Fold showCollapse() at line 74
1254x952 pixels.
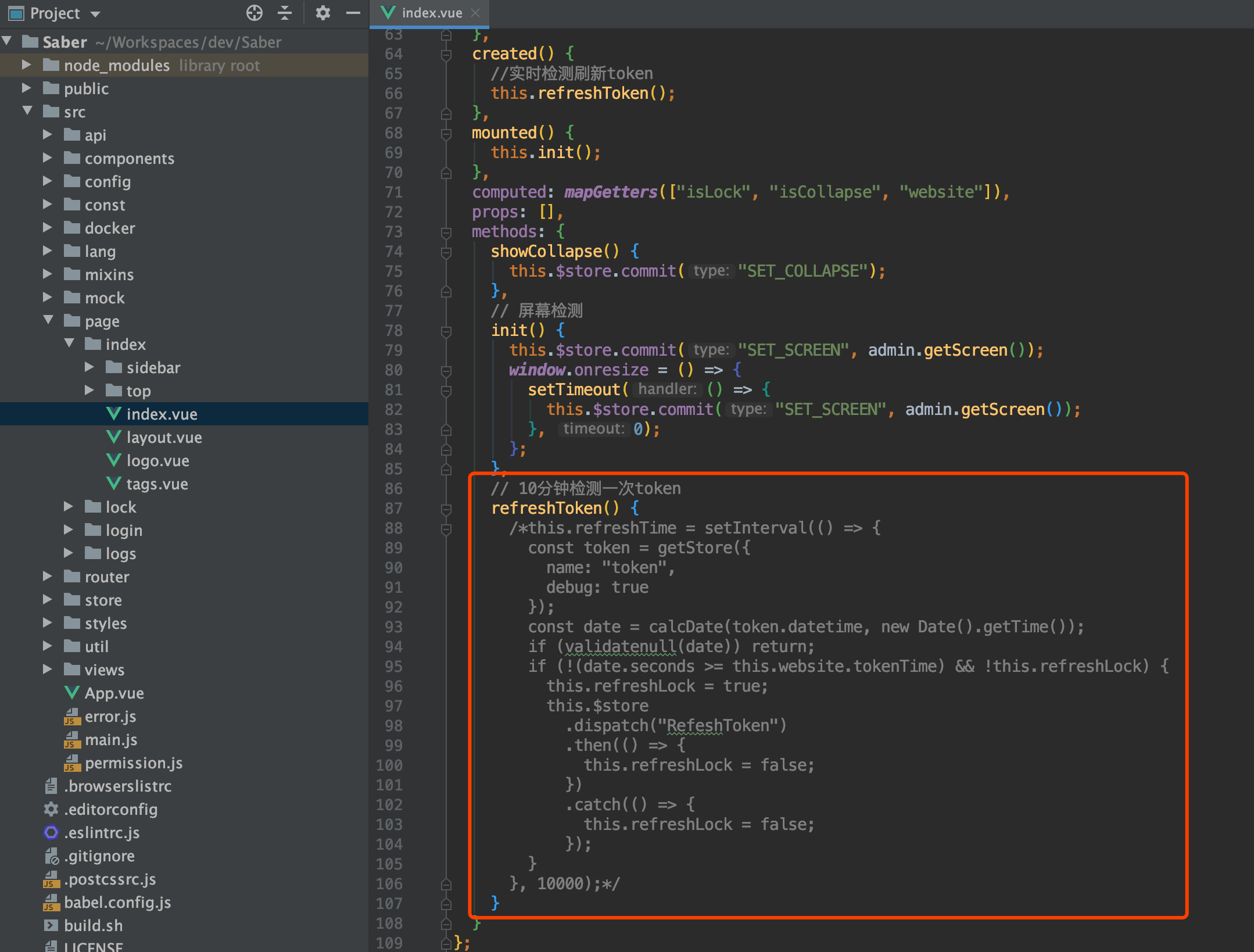(x=446, y=252)
